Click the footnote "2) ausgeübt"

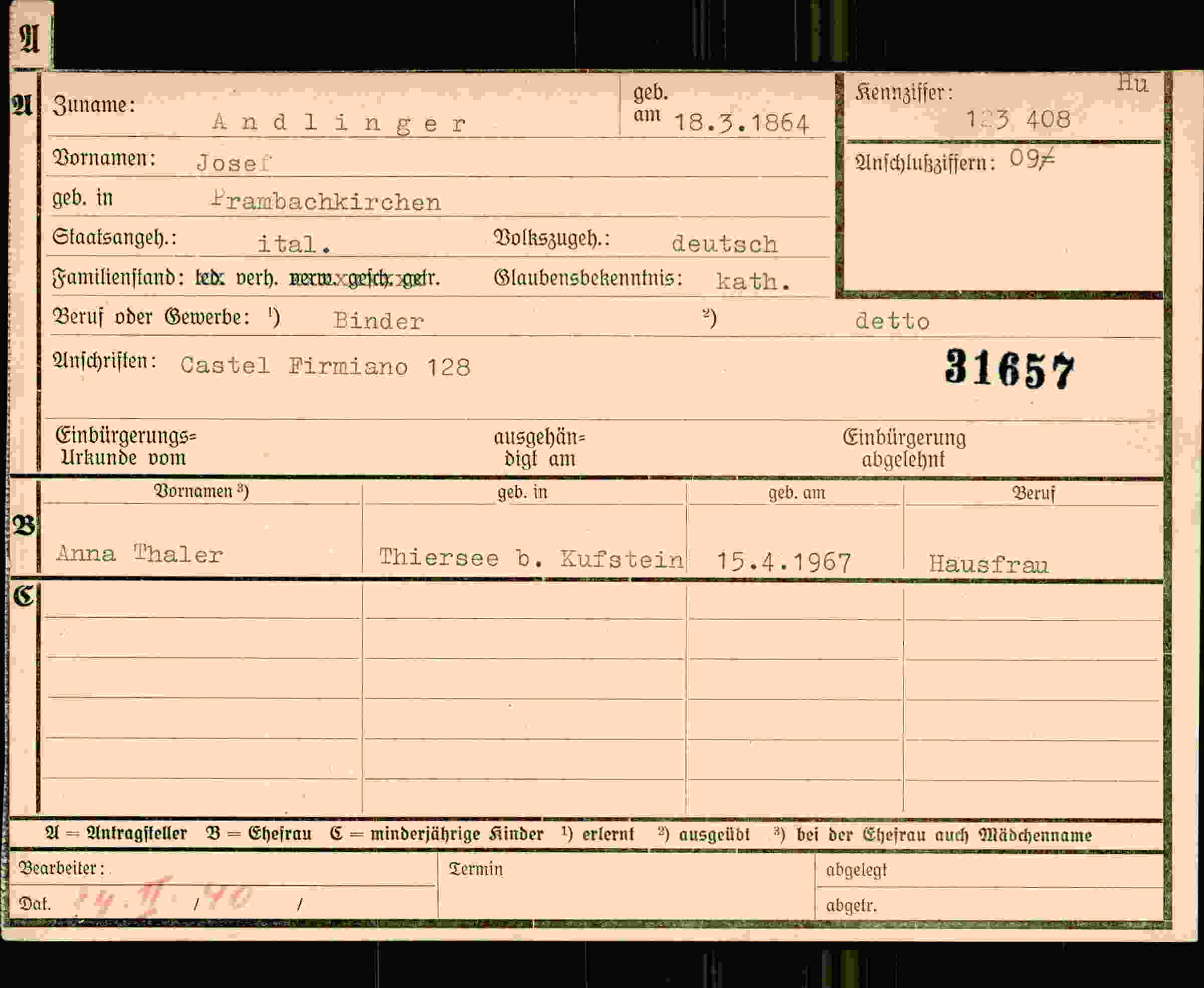(x=704, y=835)
